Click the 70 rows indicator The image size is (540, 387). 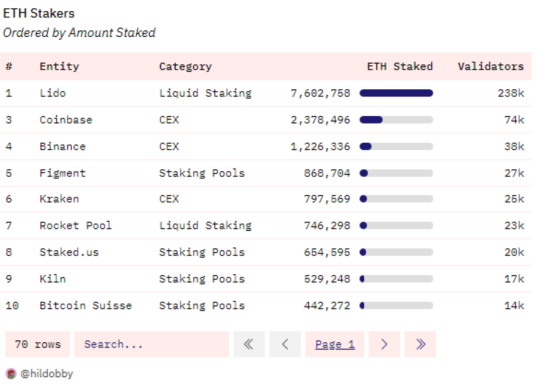coord(38,344)
